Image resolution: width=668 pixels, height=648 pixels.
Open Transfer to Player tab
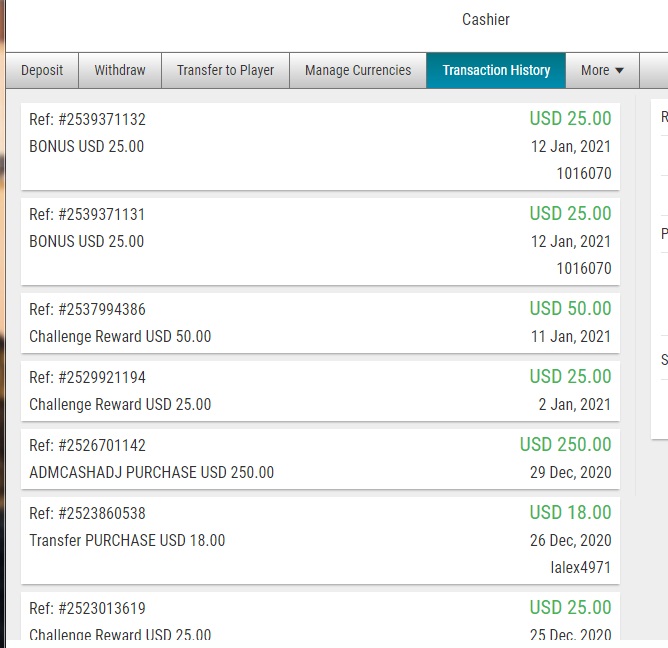[x=225, y=70]
